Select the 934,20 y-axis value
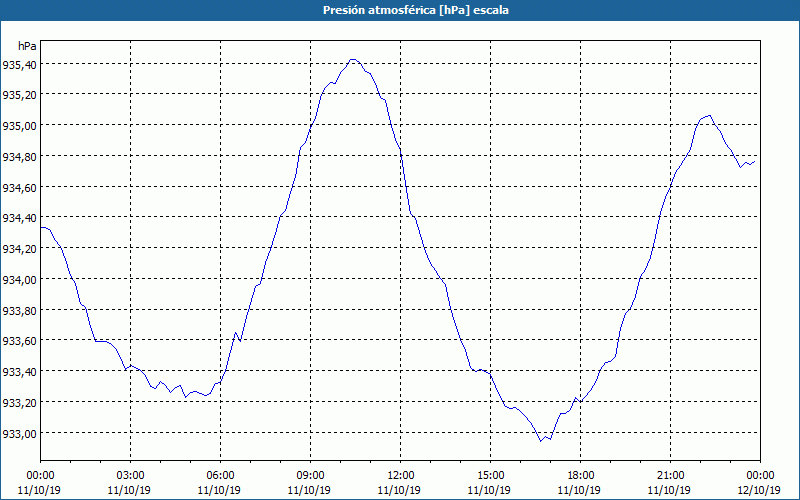 click(x=19, y=249)
